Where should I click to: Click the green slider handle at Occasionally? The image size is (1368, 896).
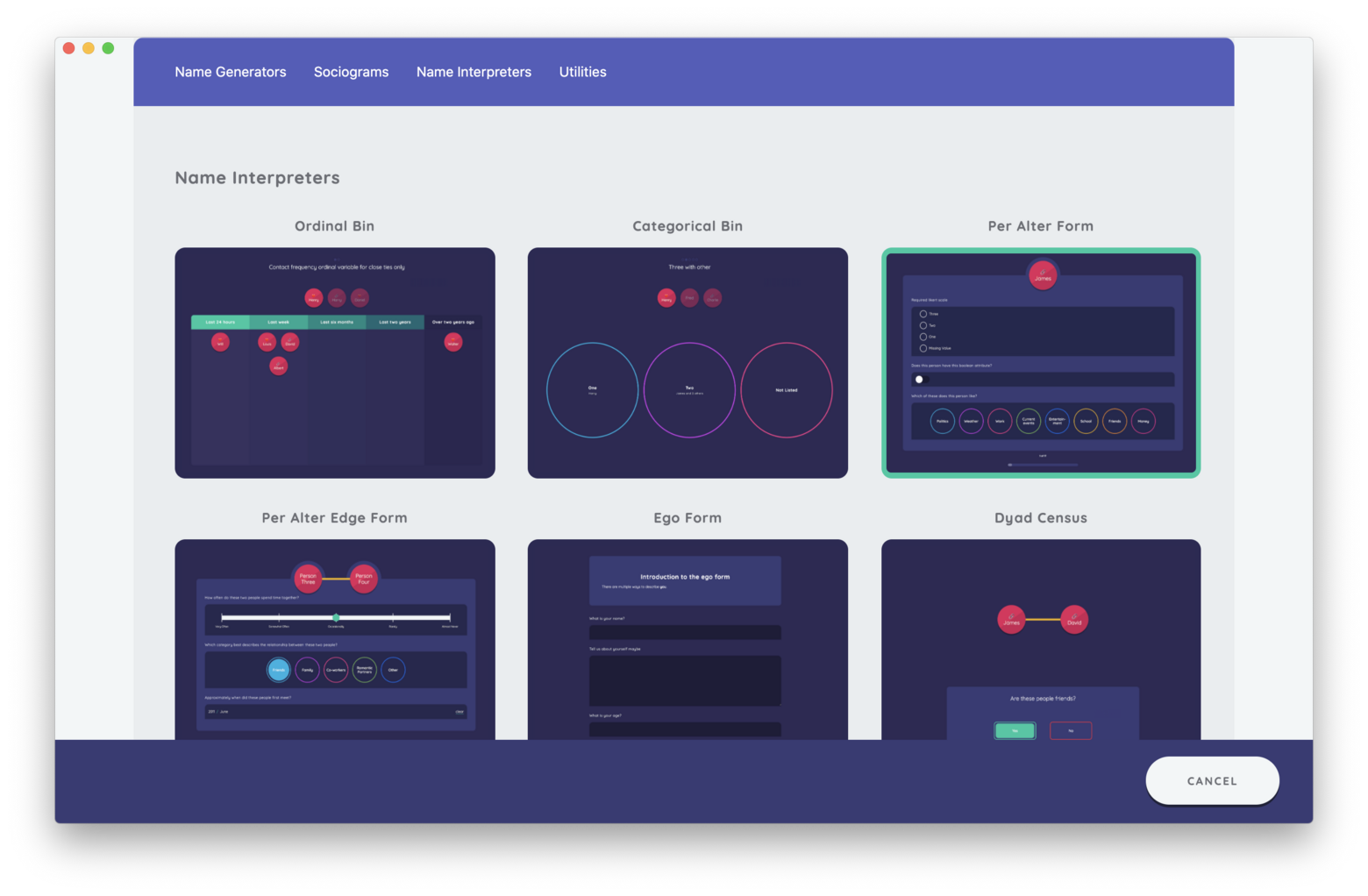click(x=336, y=617)
